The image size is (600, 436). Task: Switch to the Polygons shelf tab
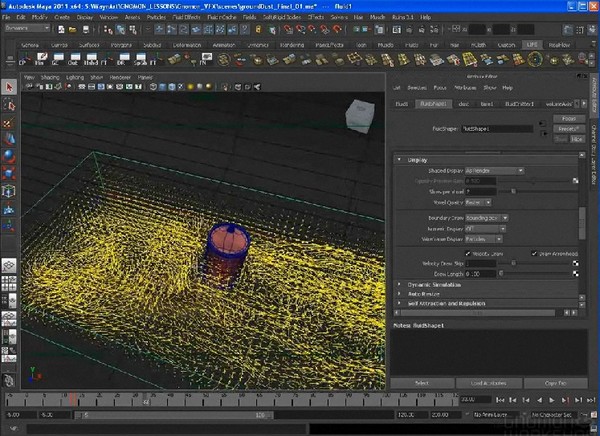pyautogui.click(x=121, y=45)
